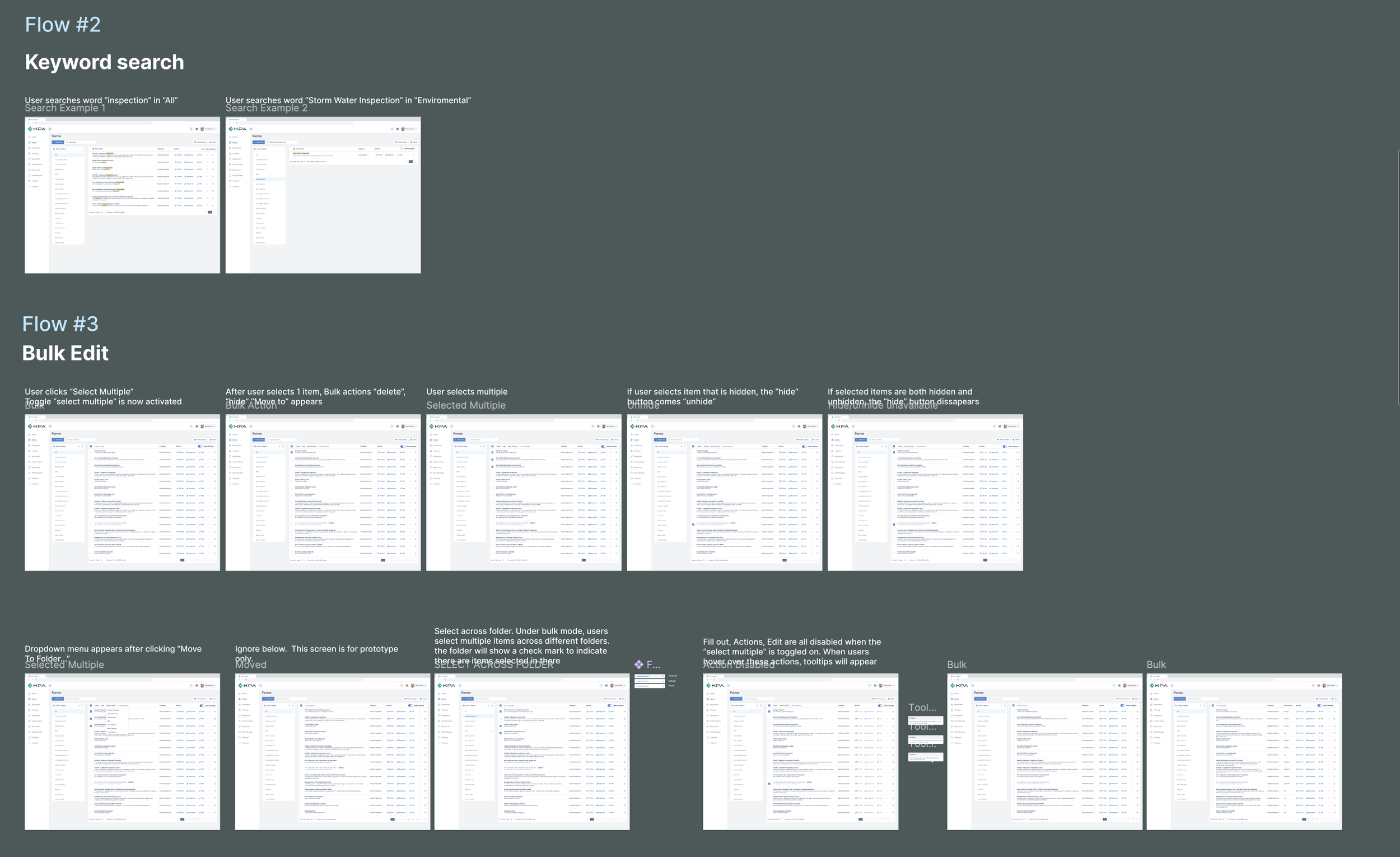Image resolution: width=1400 pixels, height=857 pixels.
Task: Select the first Tool... tooltip component thumbnail
Action: click(926, 720)
